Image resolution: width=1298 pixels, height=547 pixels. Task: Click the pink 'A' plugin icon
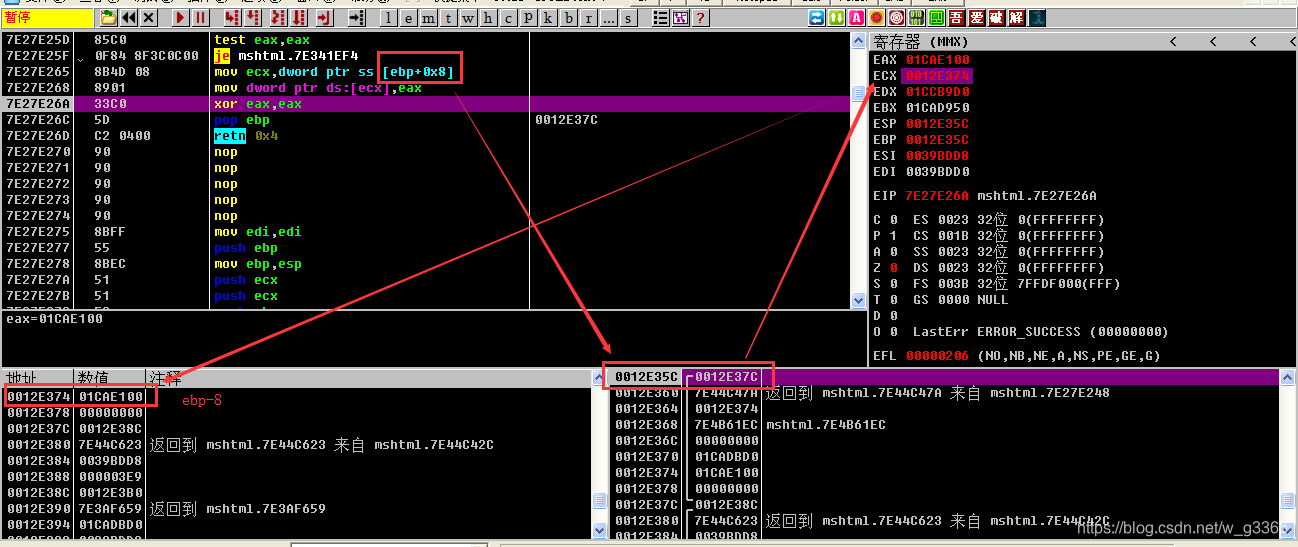pyautogui.click(x=856, y=17)
